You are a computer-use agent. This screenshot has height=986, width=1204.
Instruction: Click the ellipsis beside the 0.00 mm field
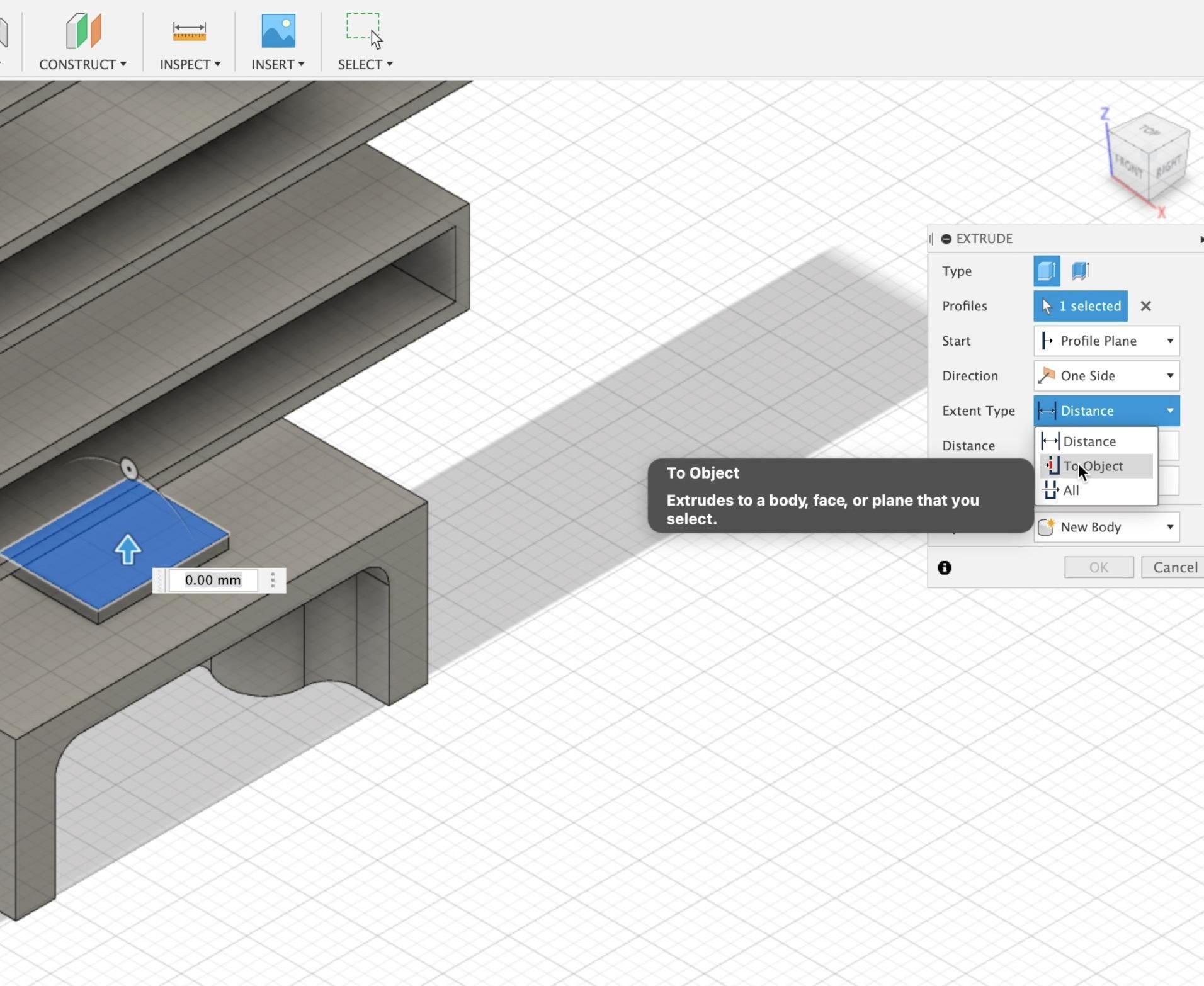(x=272, y=580)
